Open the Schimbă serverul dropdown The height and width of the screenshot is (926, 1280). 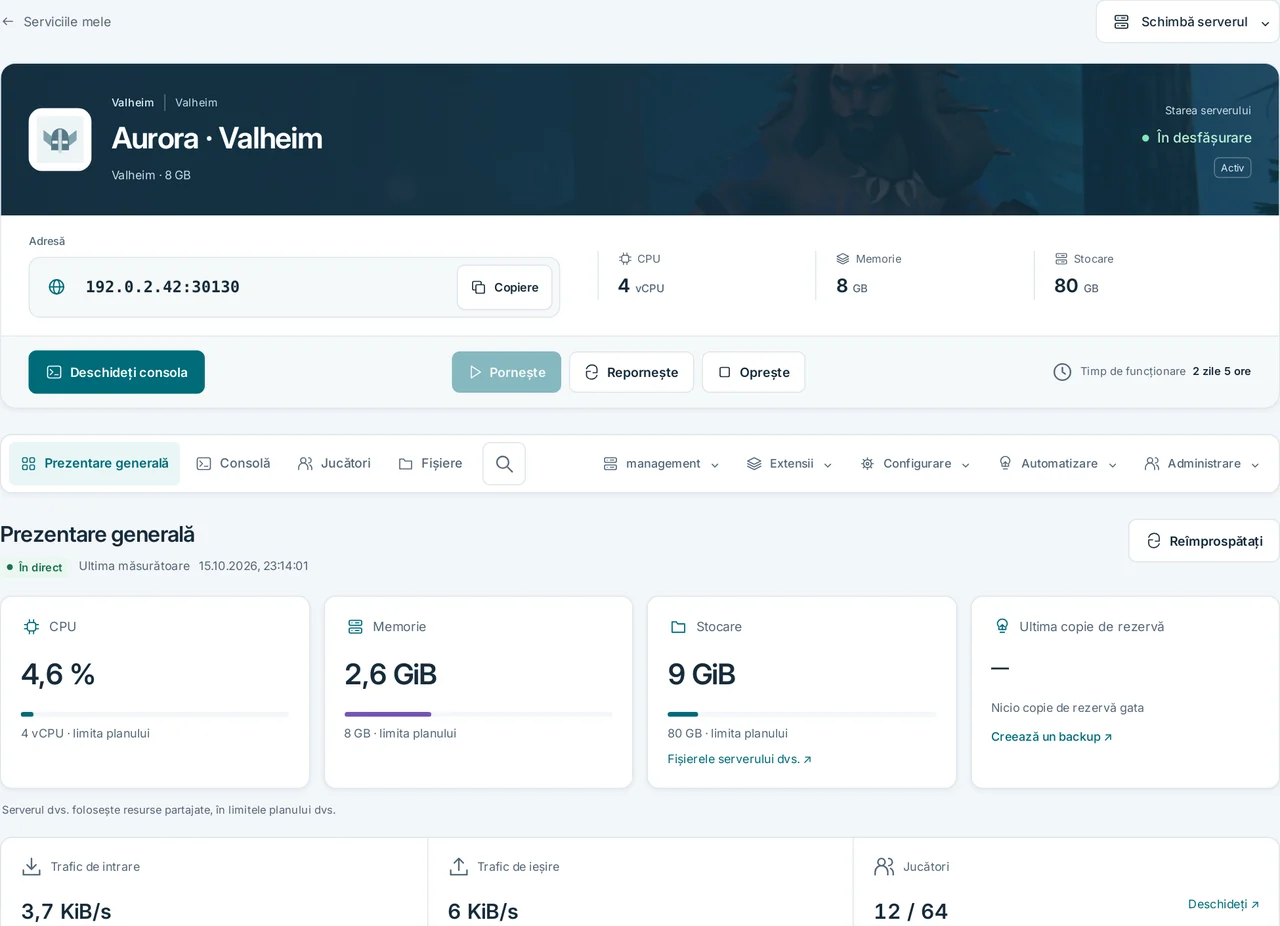pyautogui.click(x=1188, y=21)
